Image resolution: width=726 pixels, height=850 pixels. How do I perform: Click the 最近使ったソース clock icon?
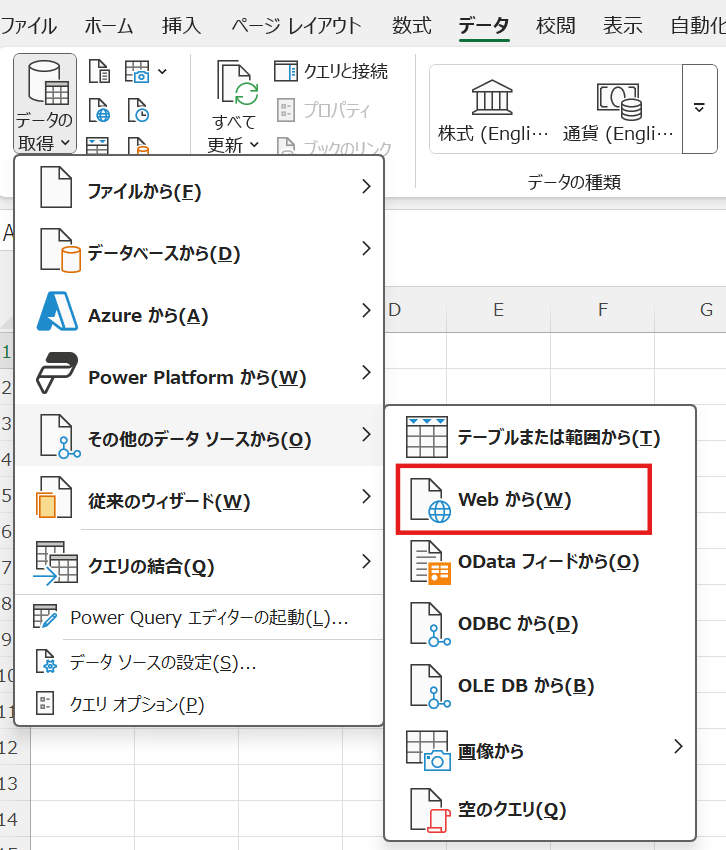click(x=138, y=110)
